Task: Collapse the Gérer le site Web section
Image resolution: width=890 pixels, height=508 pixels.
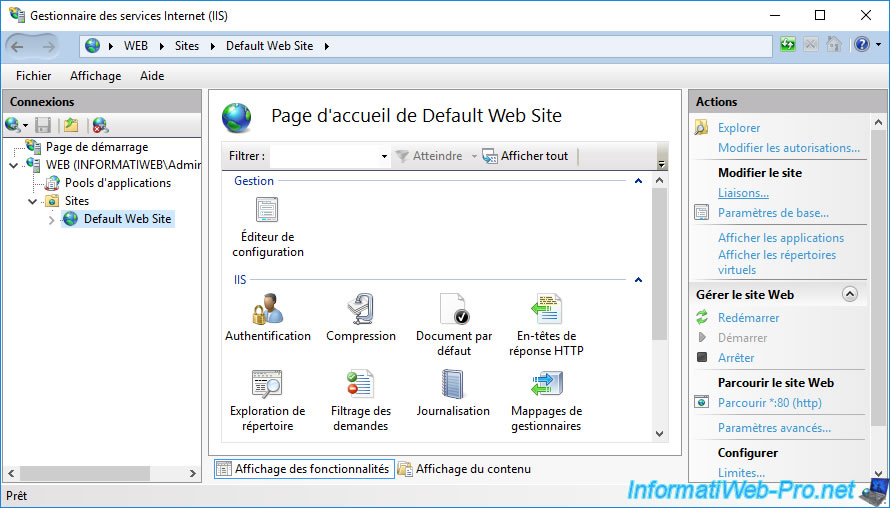Action: tap(850, 295)
